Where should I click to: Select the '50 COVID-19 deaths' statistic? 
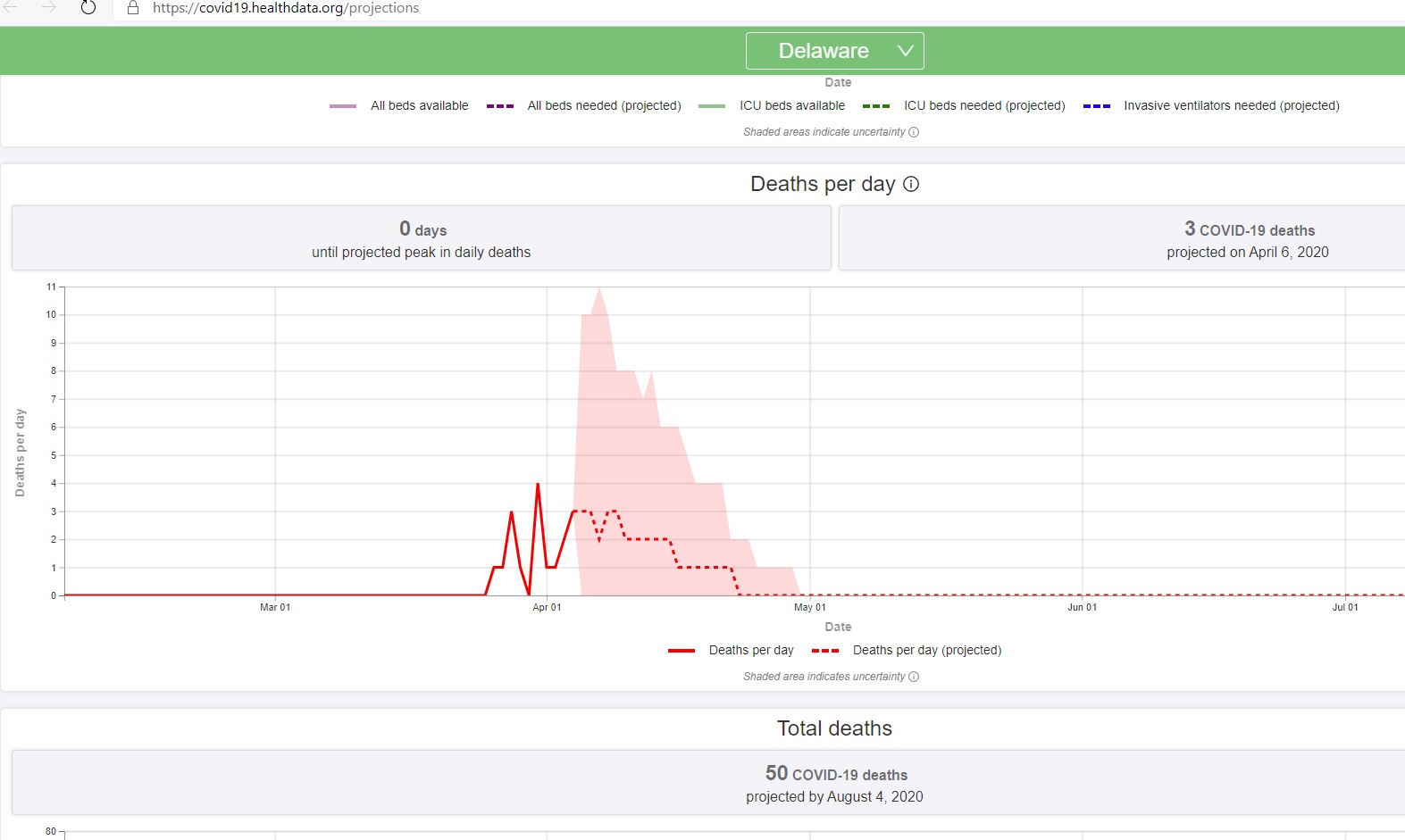pyautogui.click(x=836, y=774)
